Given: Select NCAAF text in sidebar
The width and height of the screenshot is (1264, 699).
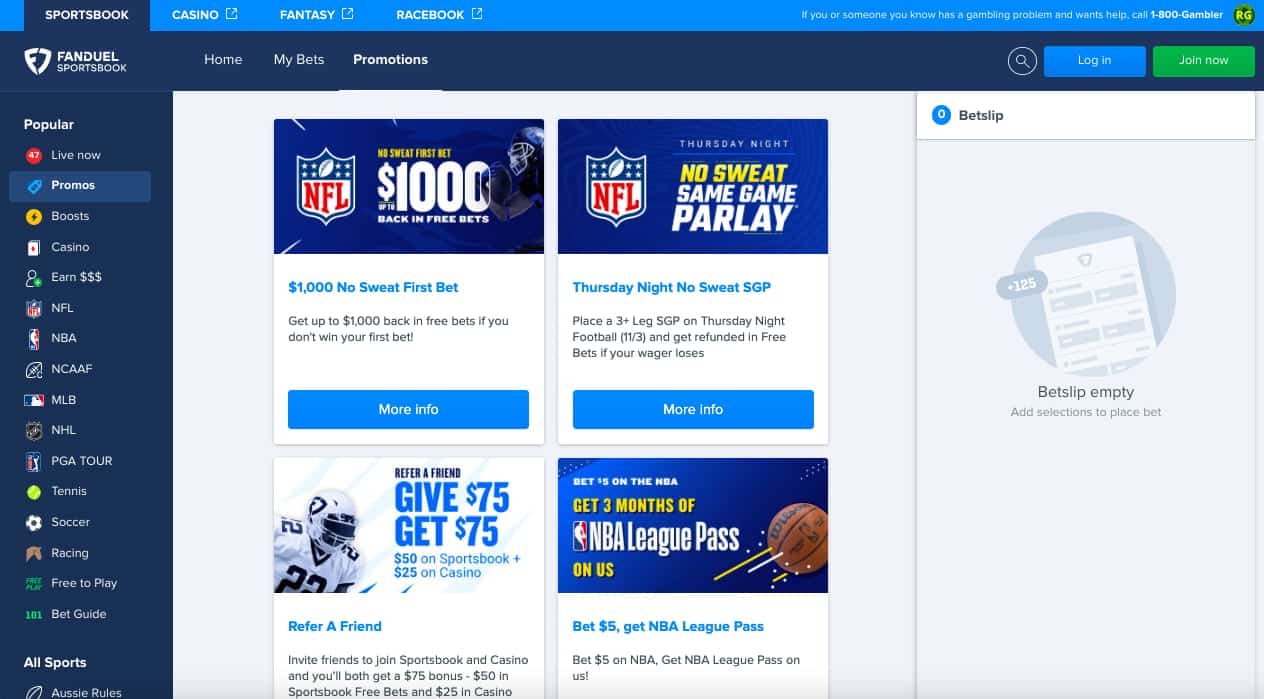Looking at the screenshot, I should 72,369.
